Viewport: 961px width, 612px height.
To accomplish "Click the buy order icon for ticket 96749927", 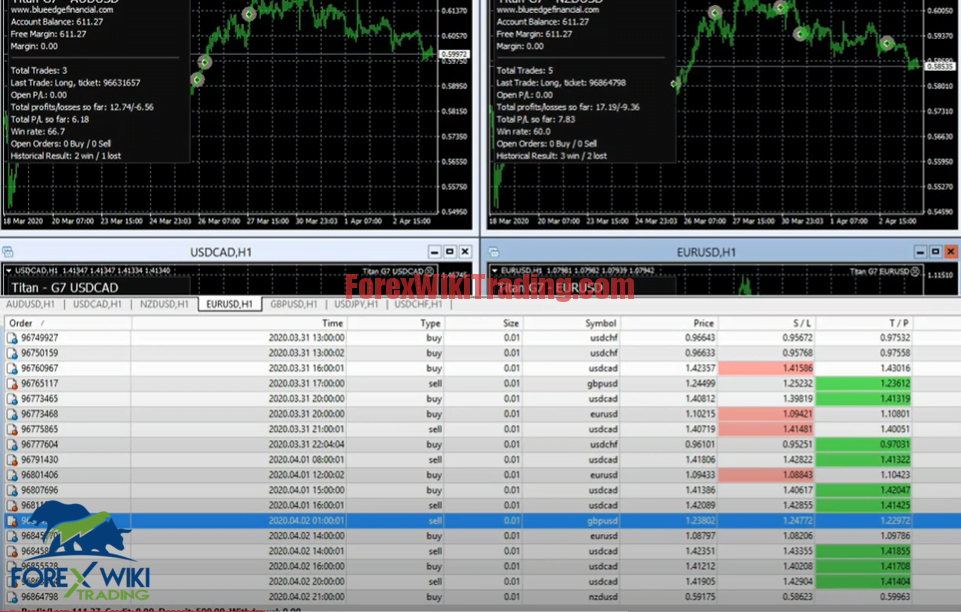I will pyautogui.click(x=12, y=338).
